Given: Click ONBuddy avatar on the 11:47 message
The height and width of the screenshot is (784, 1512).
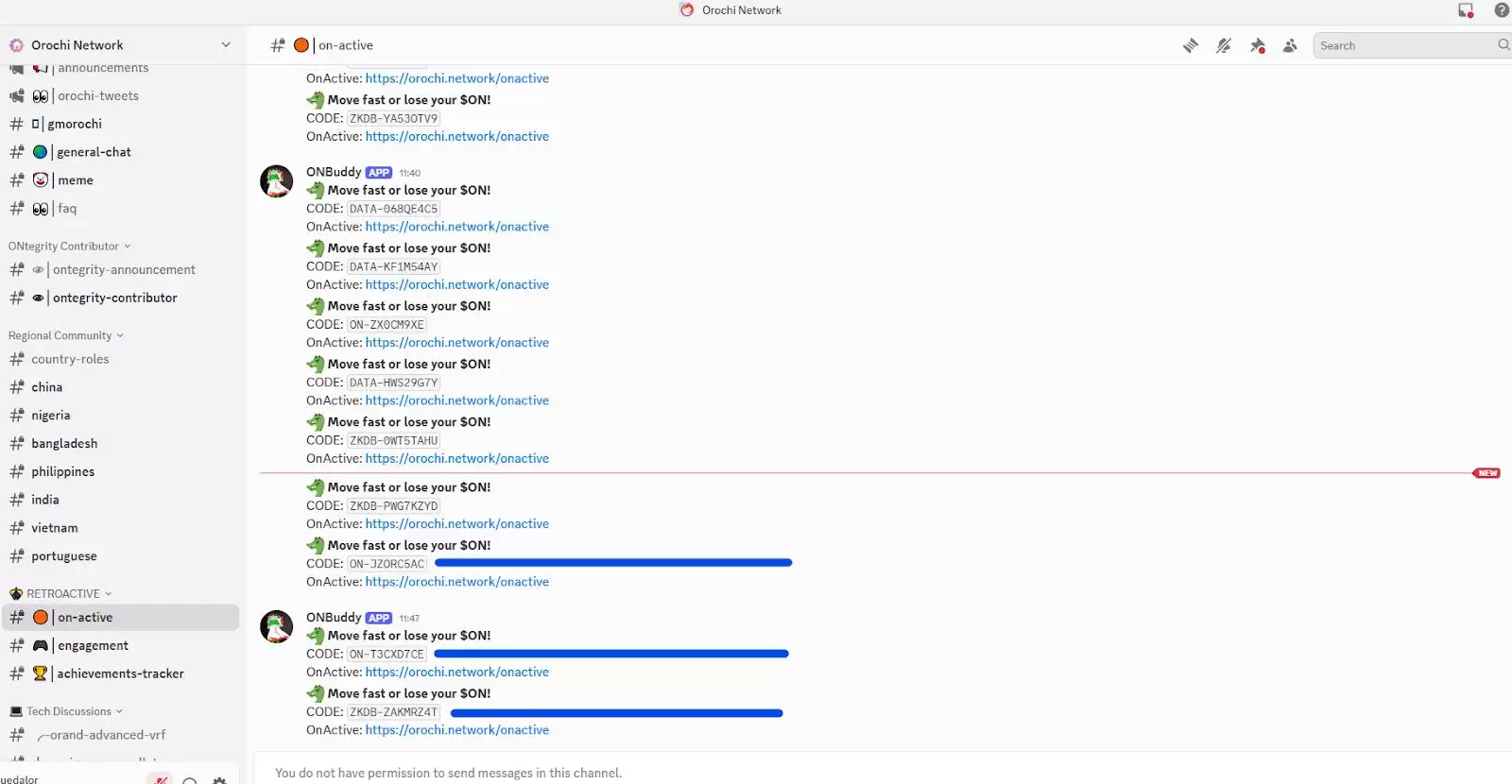Looking at the screenshot, I should pos(276,627).
